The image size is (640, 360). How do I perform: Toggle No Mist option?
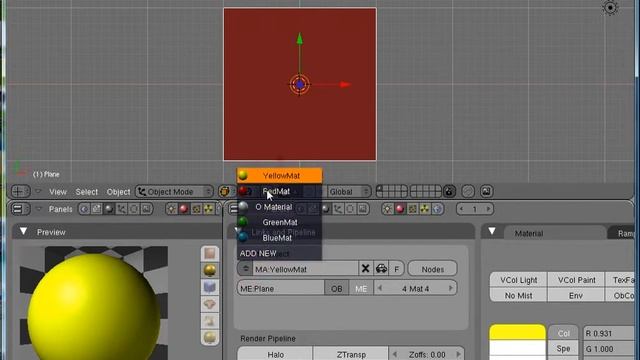click(518, 295)
